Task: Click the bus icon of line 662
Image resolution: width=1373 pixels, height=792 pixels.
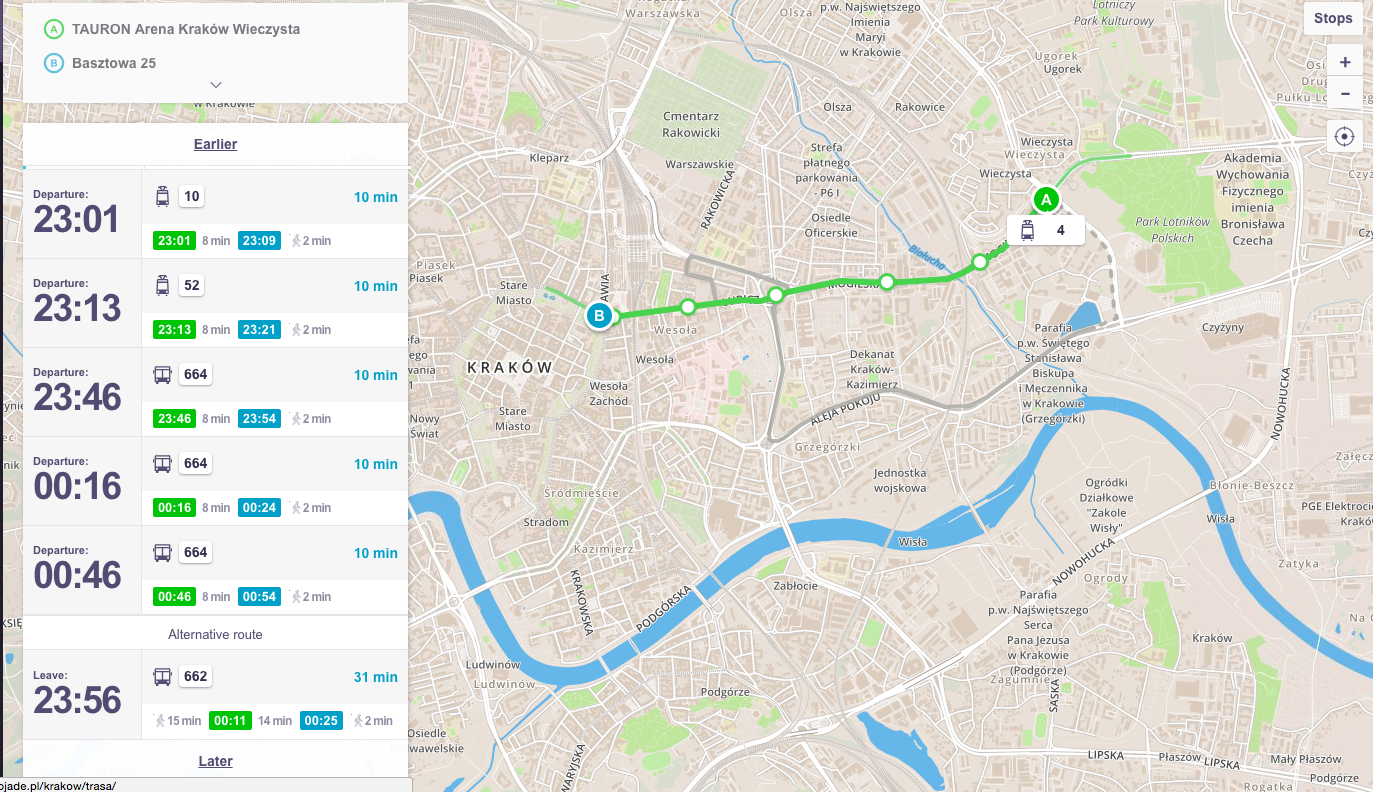Action: point(162,677)
